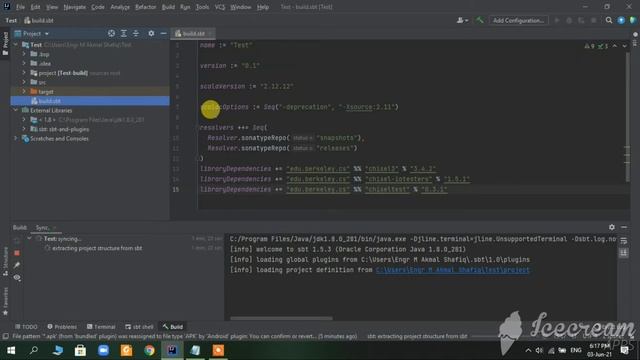Switch to the build.sbt editor tab
Screen dimensions: 640x360
pyautogui.click(x=193, y=33)
